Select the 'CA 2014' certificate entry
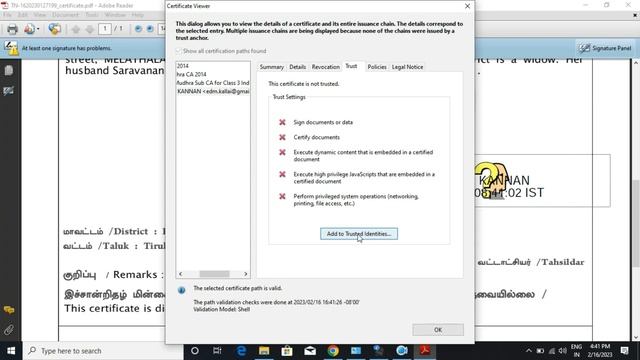 coord(191,74)
